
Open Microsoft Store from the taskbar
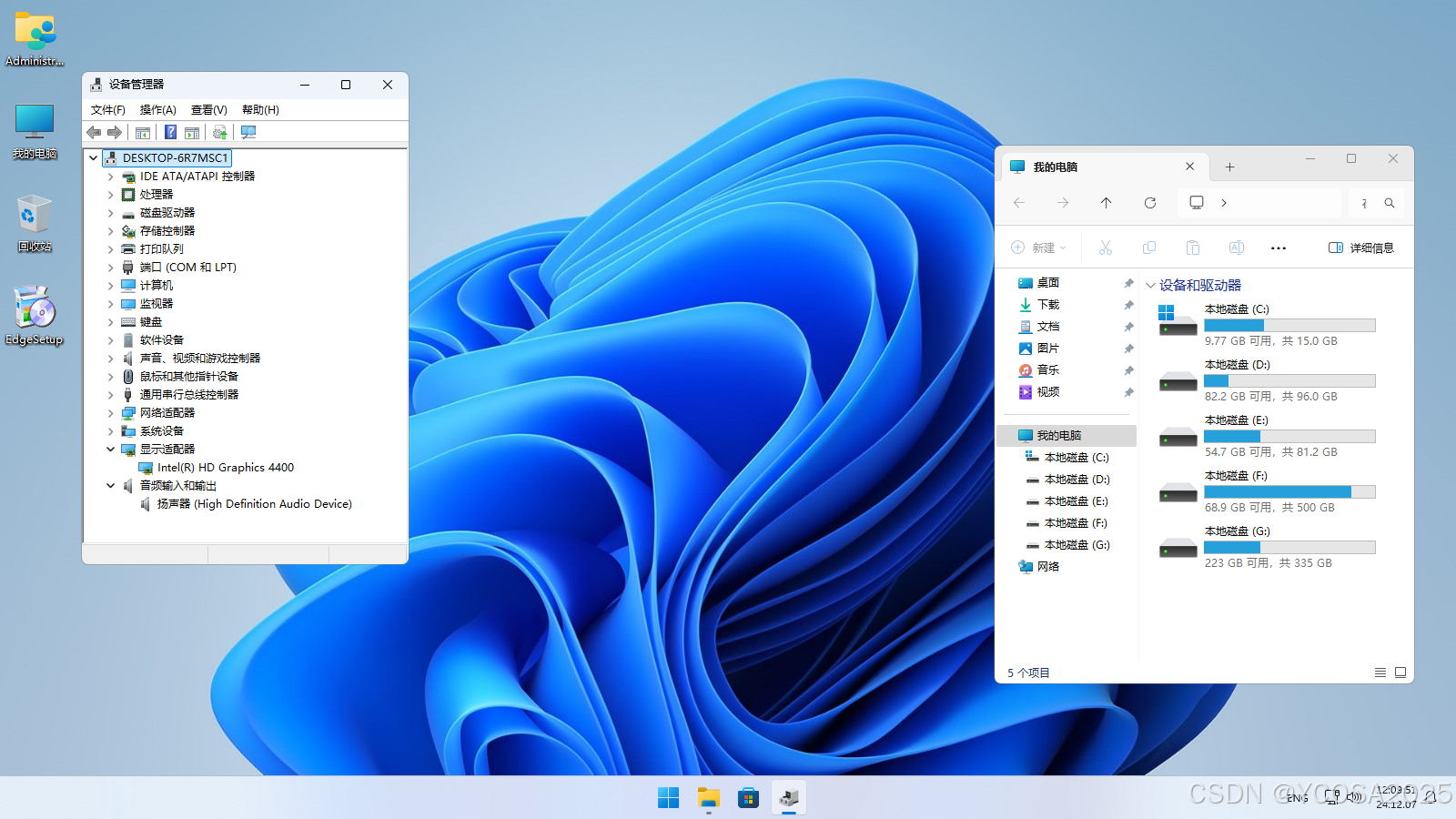748,797
